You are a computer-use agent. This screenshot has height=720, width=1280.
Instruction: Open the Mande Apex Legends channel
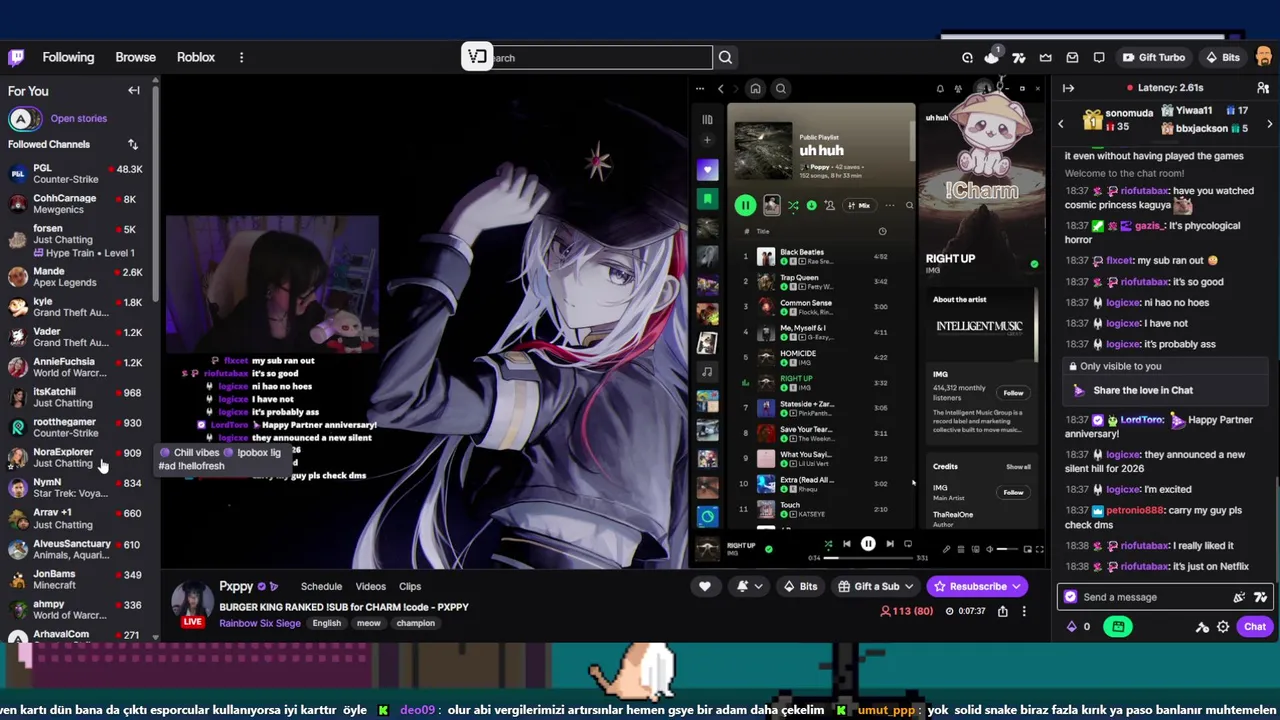pyautogui.click(x=77, y=277)
